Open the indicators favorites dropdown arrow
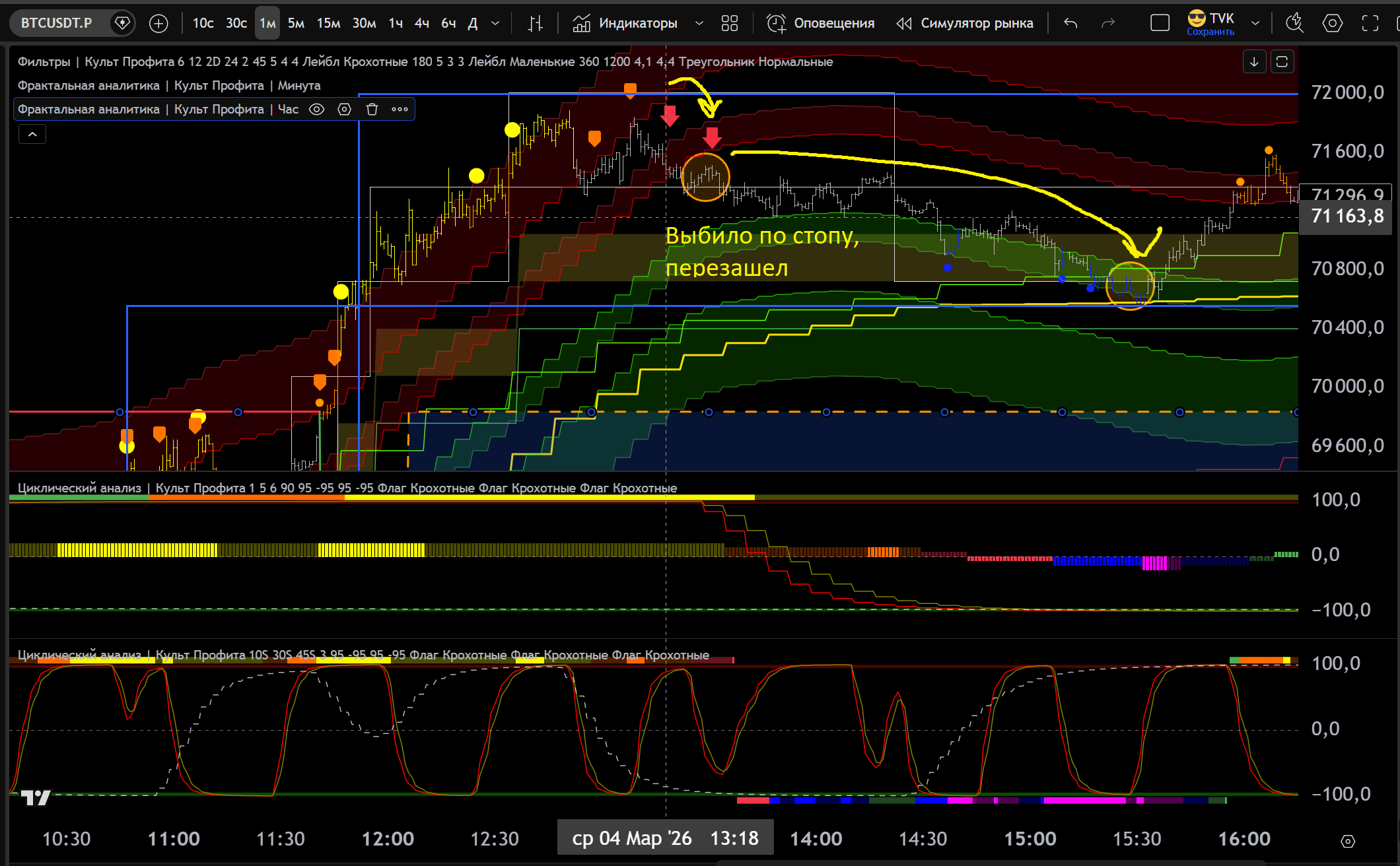 (699, 24)
